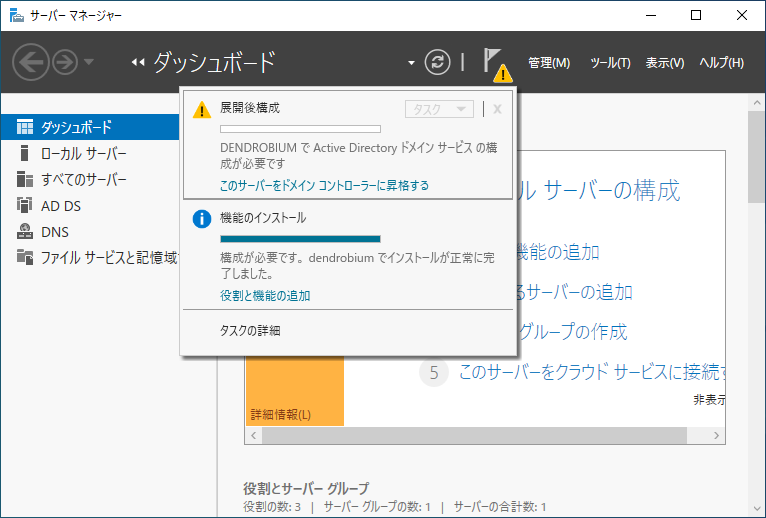
Task: Click the horizontal scrollbar left arrow
Action: (x=254, y=435)
